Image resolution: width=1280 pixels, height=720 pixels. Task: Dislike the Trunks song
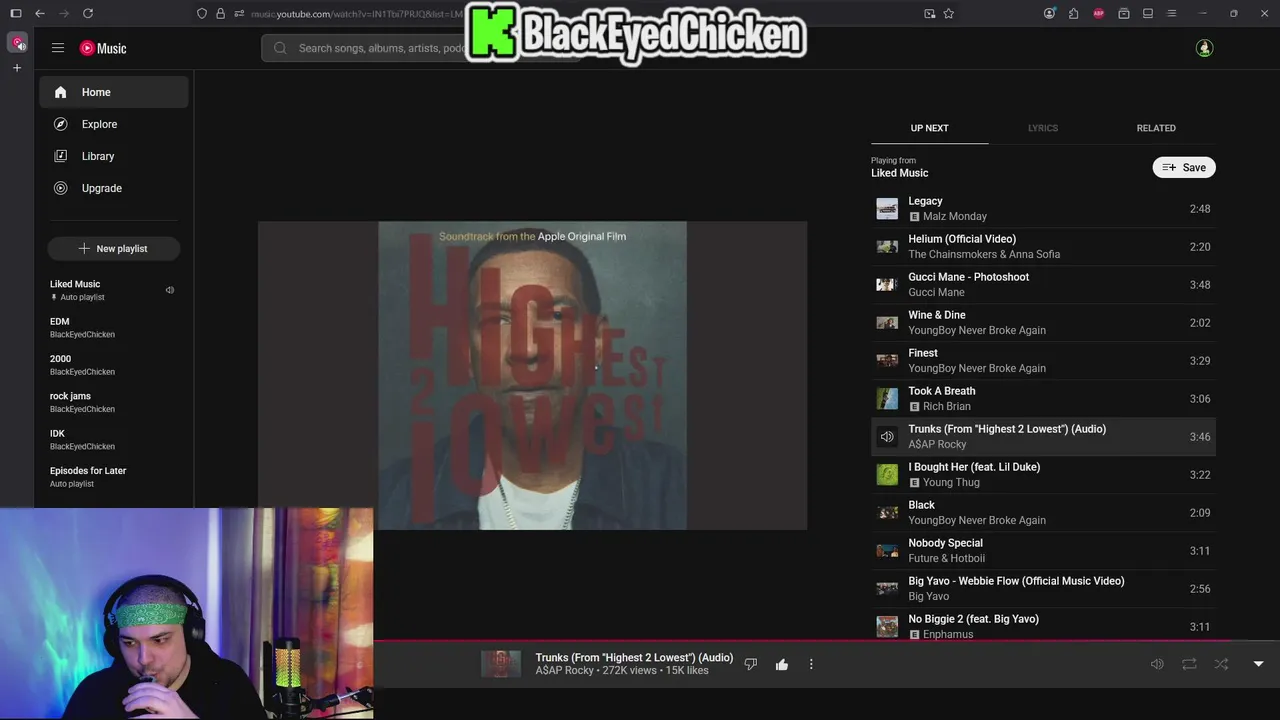click(x=751, y=664)
